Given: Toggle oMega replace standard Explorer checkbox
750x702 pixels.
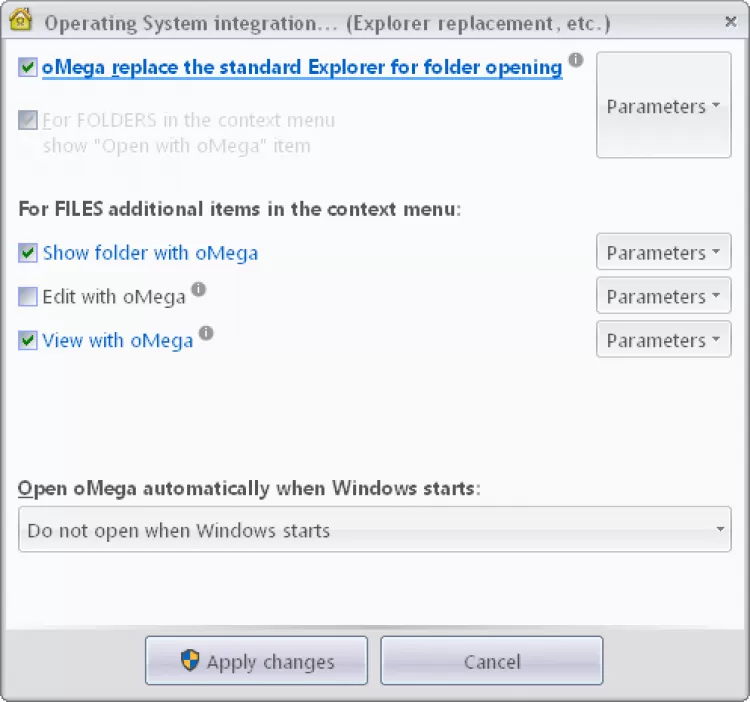Looking at the screenshot, I should [x=28, y=68].
